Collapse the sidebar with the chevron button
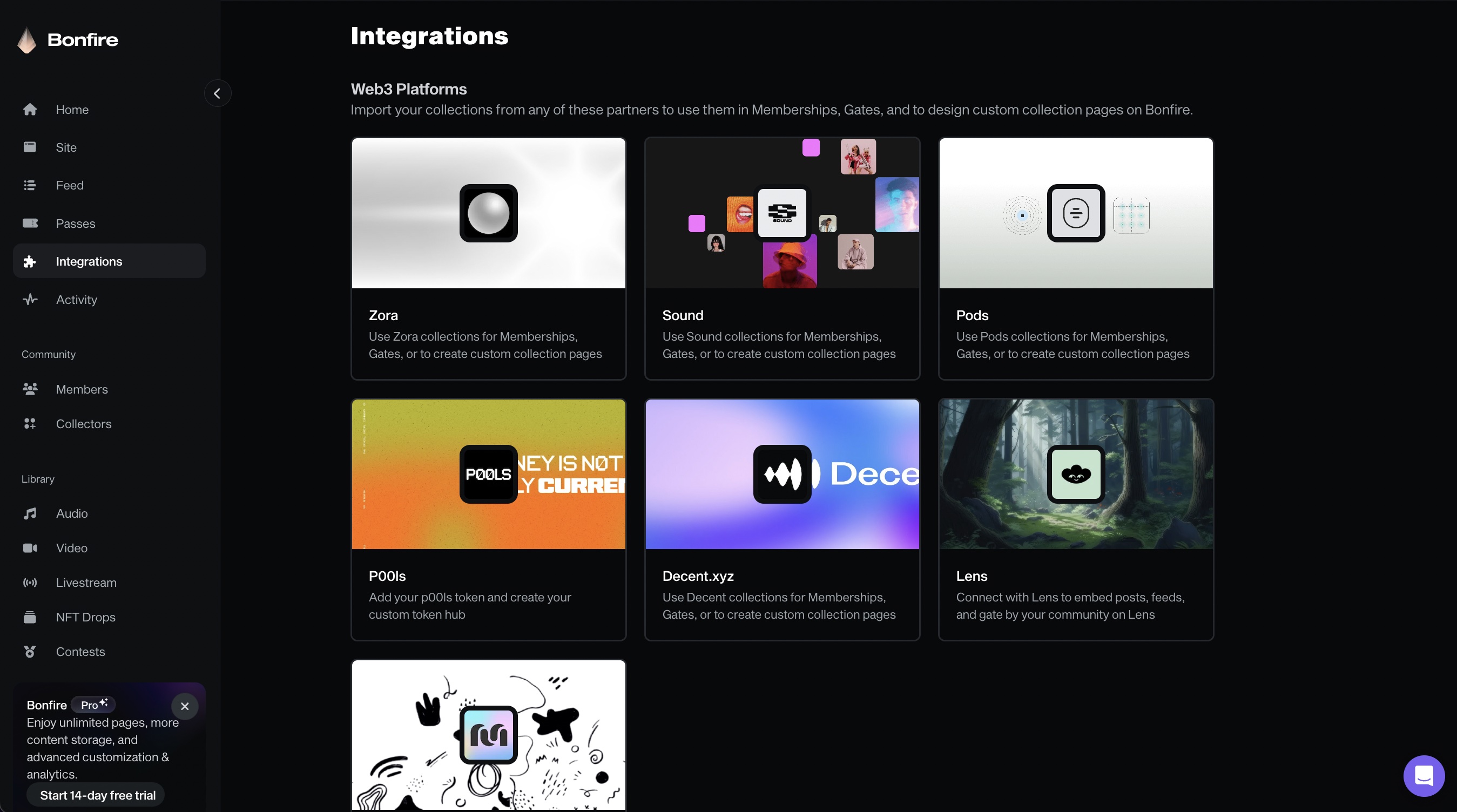1457x812 pixels. [x=217, y=93]
